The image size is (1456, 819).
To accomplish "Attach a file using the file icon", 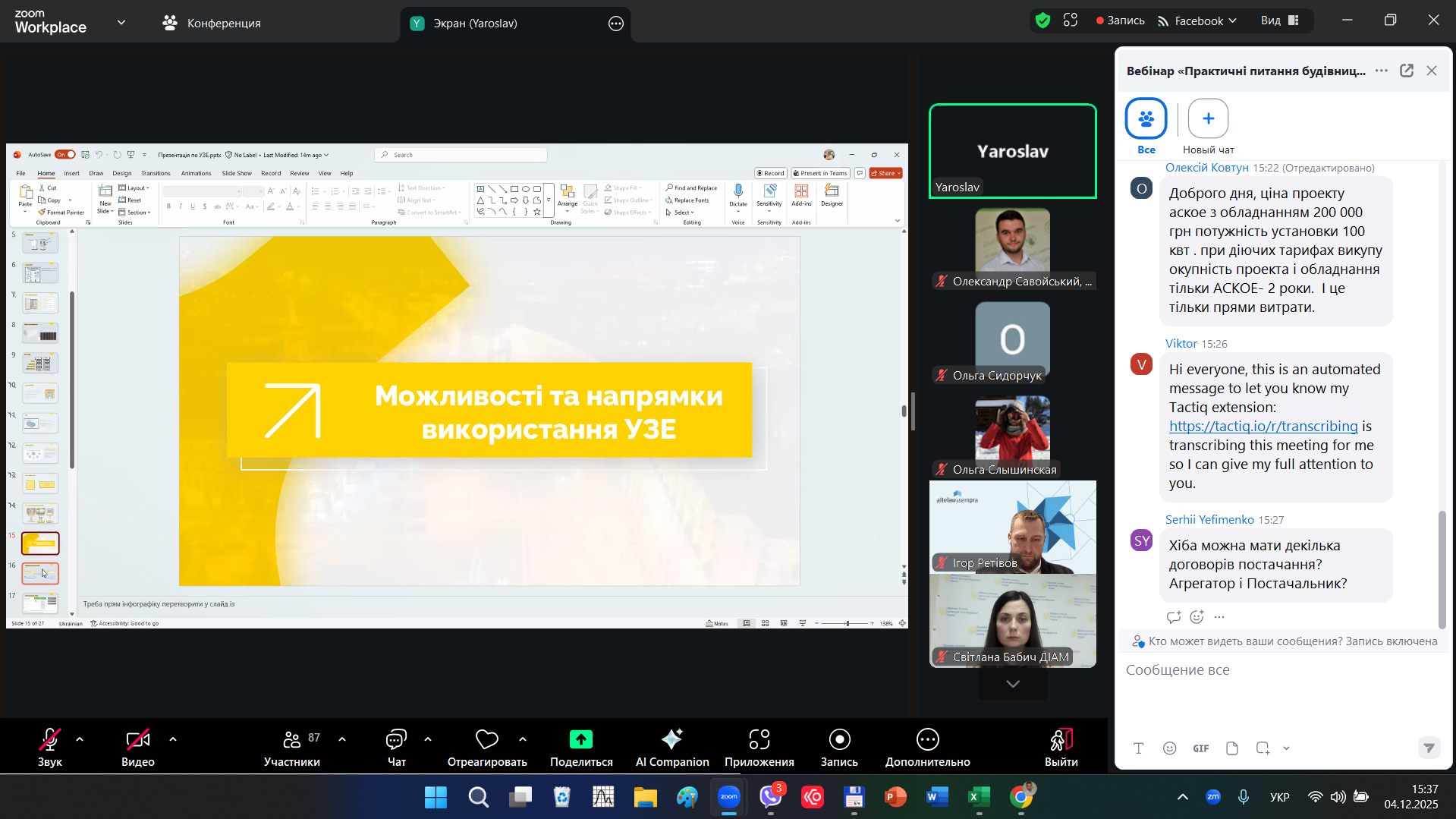I will [1231, 748].
